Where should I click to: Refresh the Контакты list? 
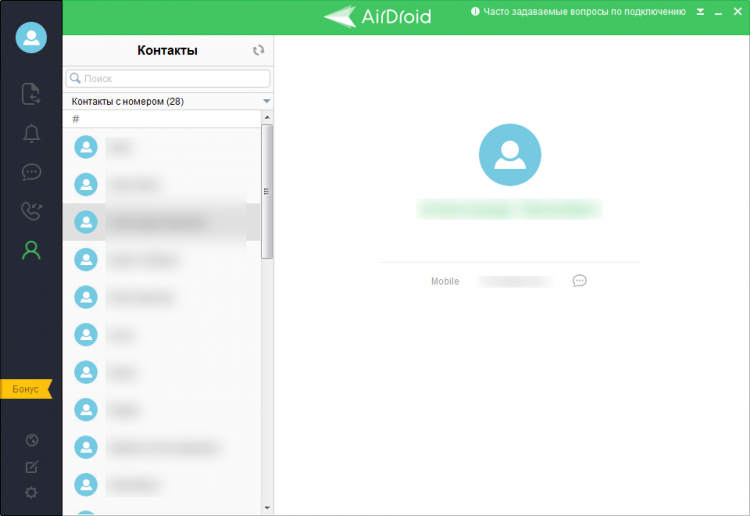[x=258, y=50]
